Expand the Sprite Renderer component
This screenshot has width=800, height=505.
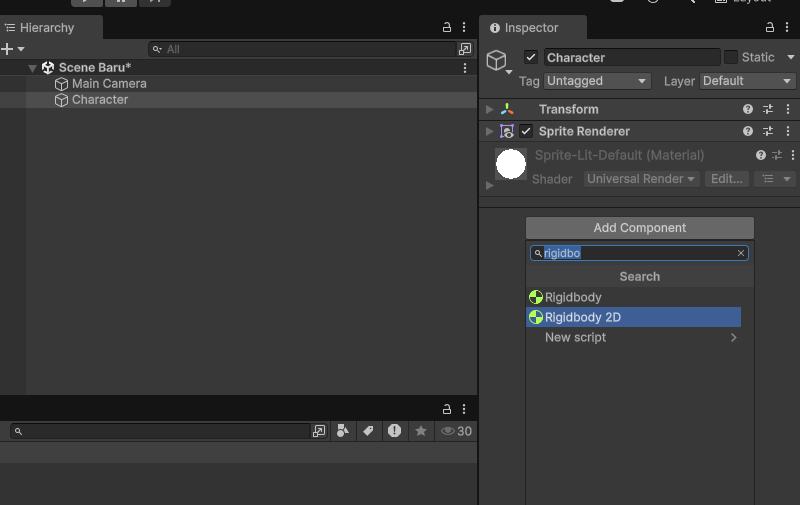(489, 132)
